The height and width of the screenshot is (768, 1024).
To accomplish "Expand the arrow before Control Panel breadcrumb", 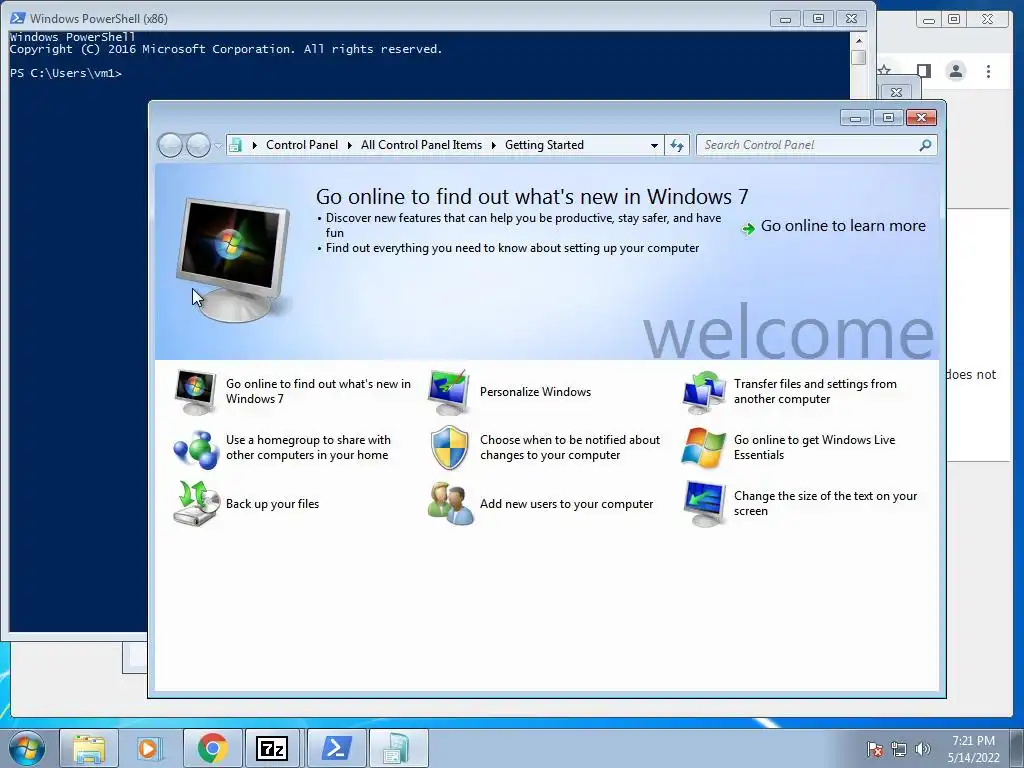I will pyautogui.click(x=255, y=145).
